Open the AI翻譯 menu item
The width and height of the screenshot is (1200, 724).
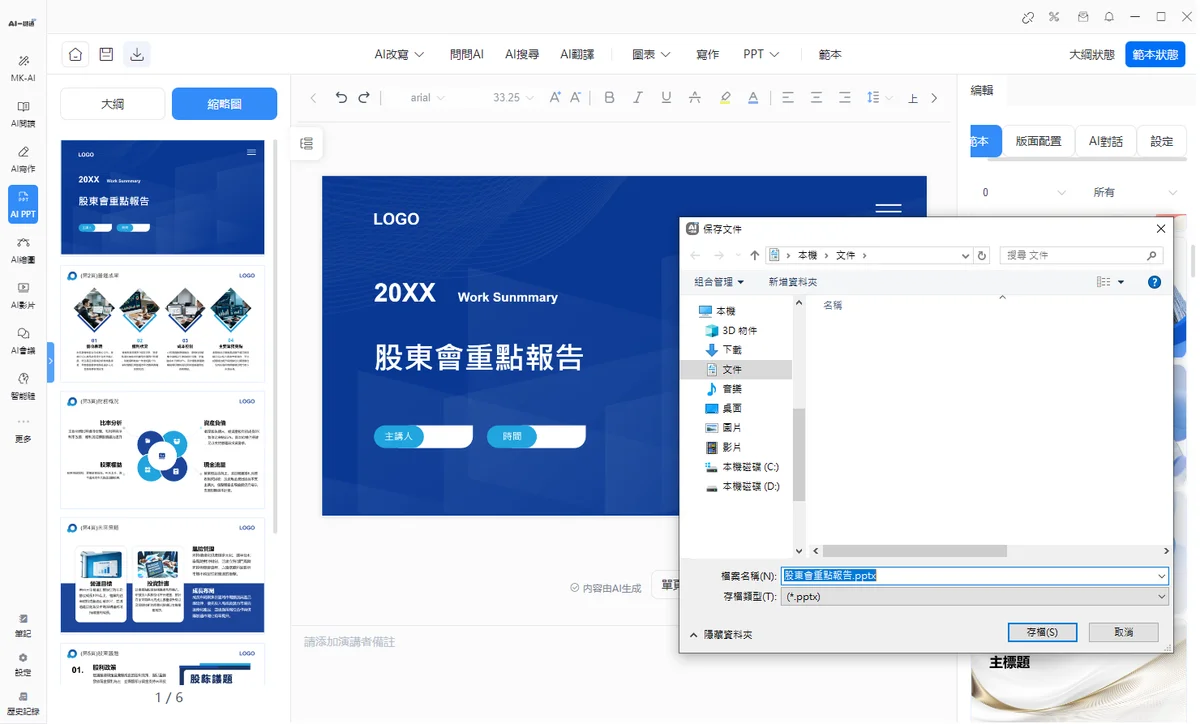[577, 54]
